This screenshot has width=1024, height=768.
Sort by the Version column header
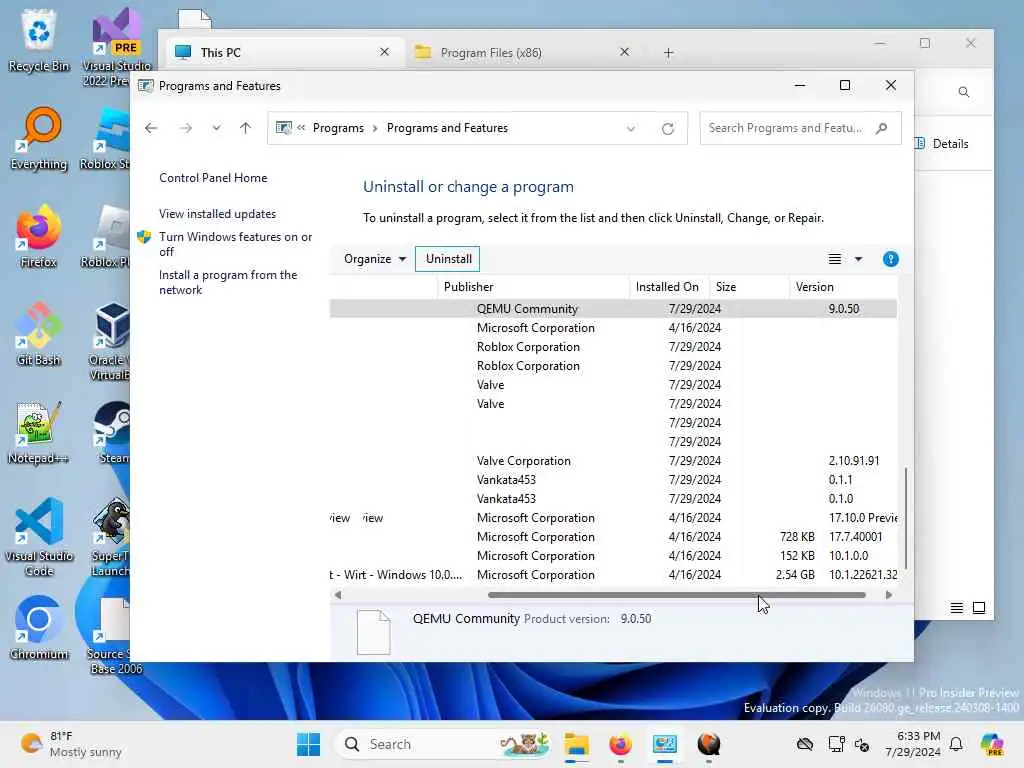tap(842, 287)
